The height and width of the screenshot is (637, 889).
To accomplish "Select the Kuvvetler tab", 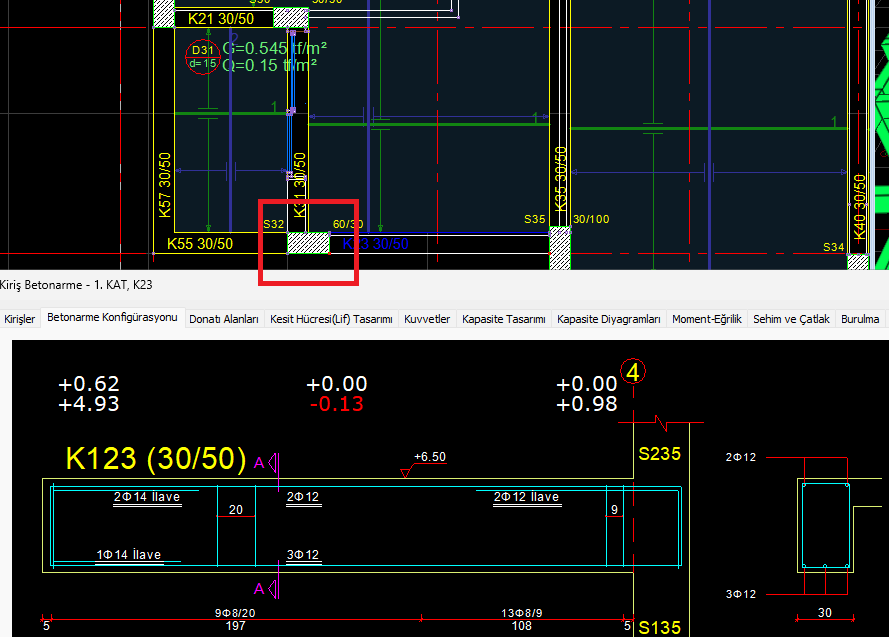I will pos(427,319).
